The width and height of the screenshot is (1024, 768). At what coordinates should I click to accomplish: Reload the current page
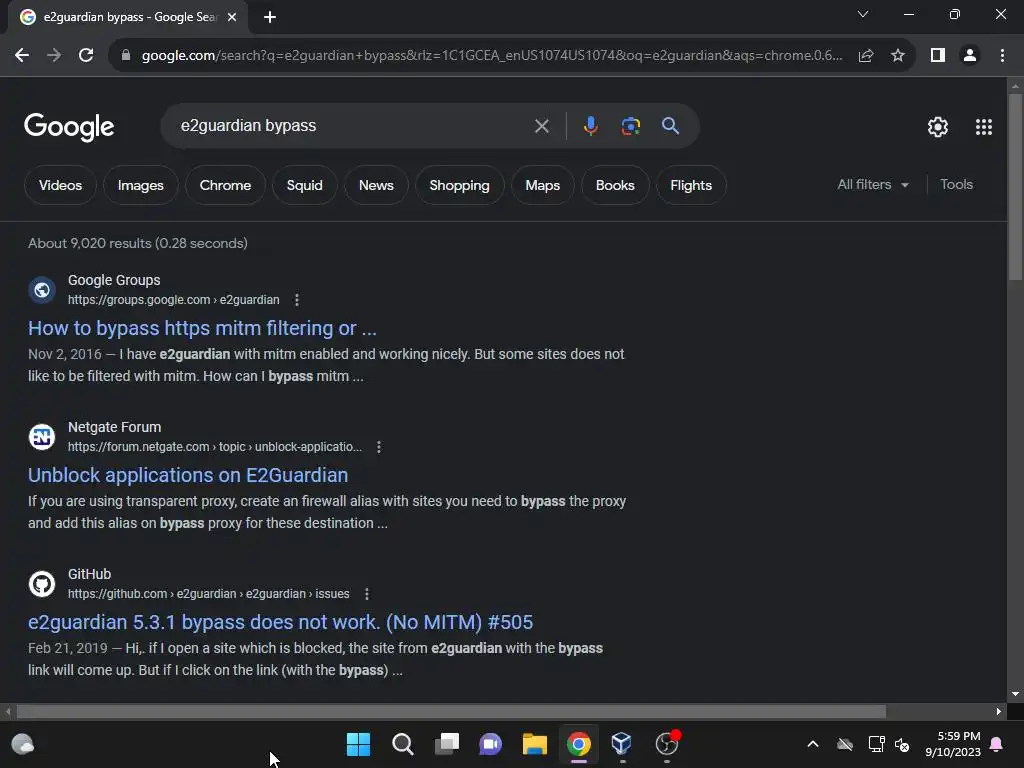click(x=86, y=56)
